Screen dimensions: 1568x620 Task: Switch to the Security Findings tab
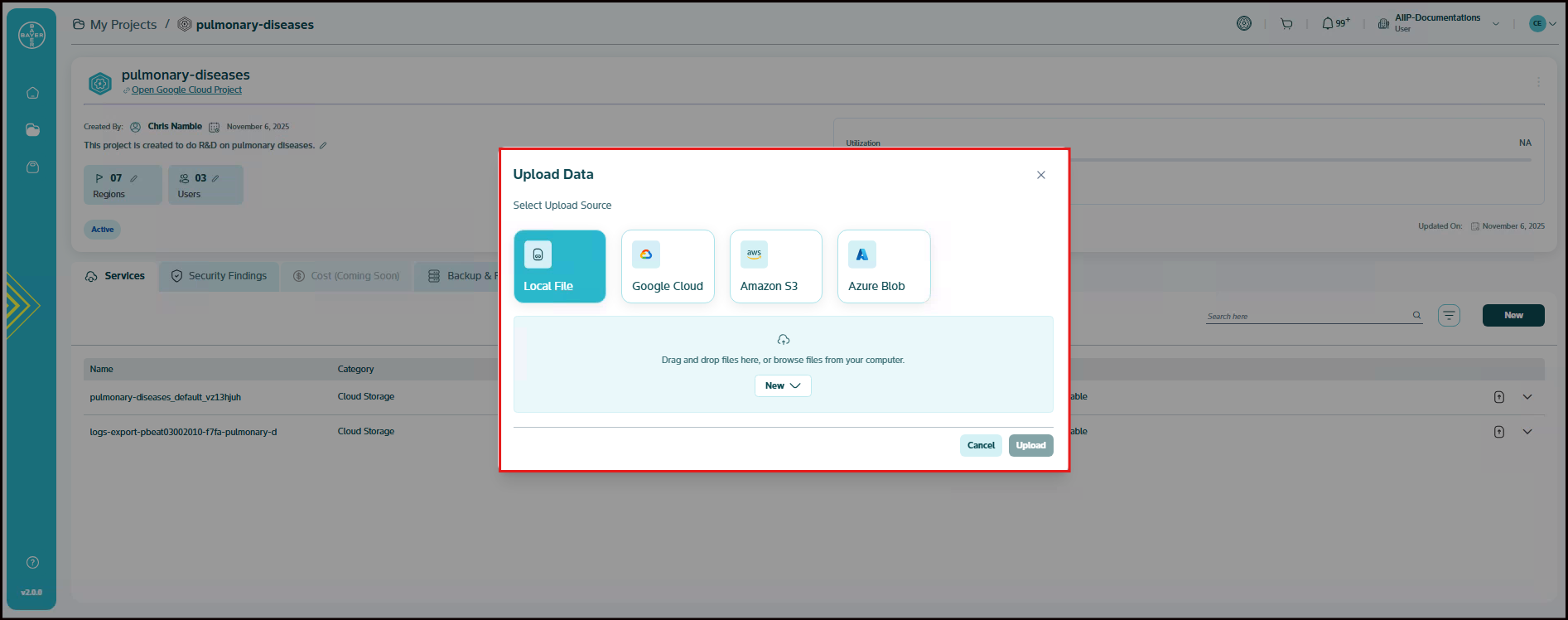coord(219,276)
